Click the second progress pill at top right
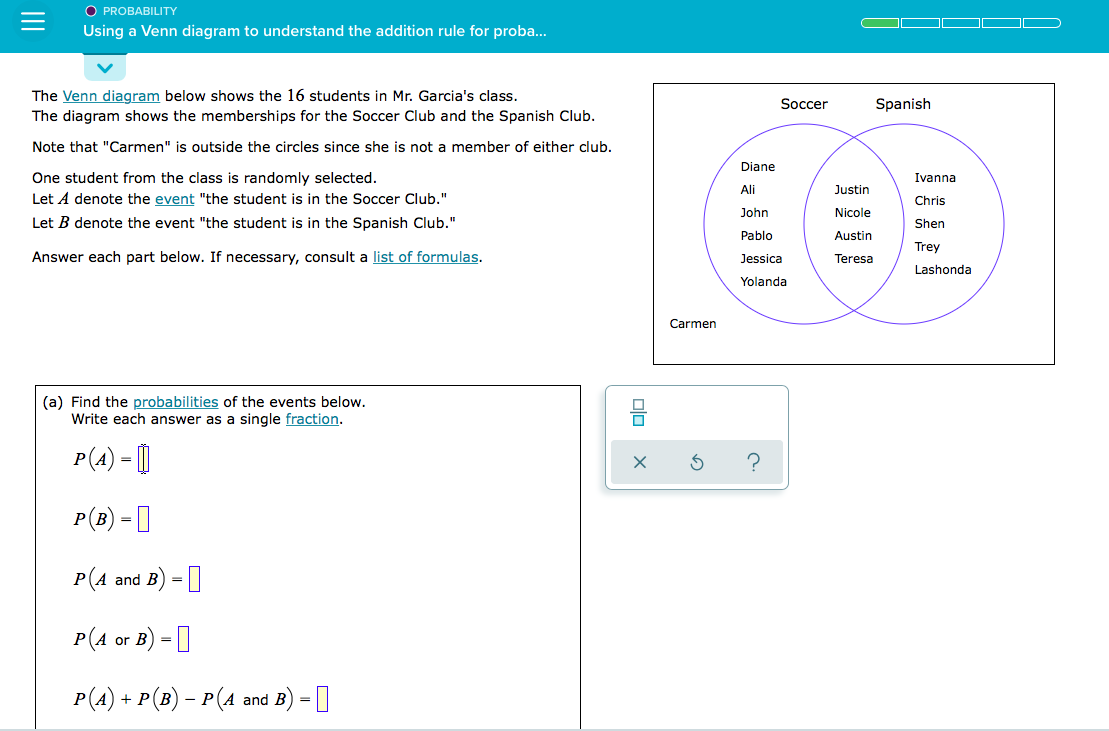The image size is (1109, 731). tap(921, 22)
